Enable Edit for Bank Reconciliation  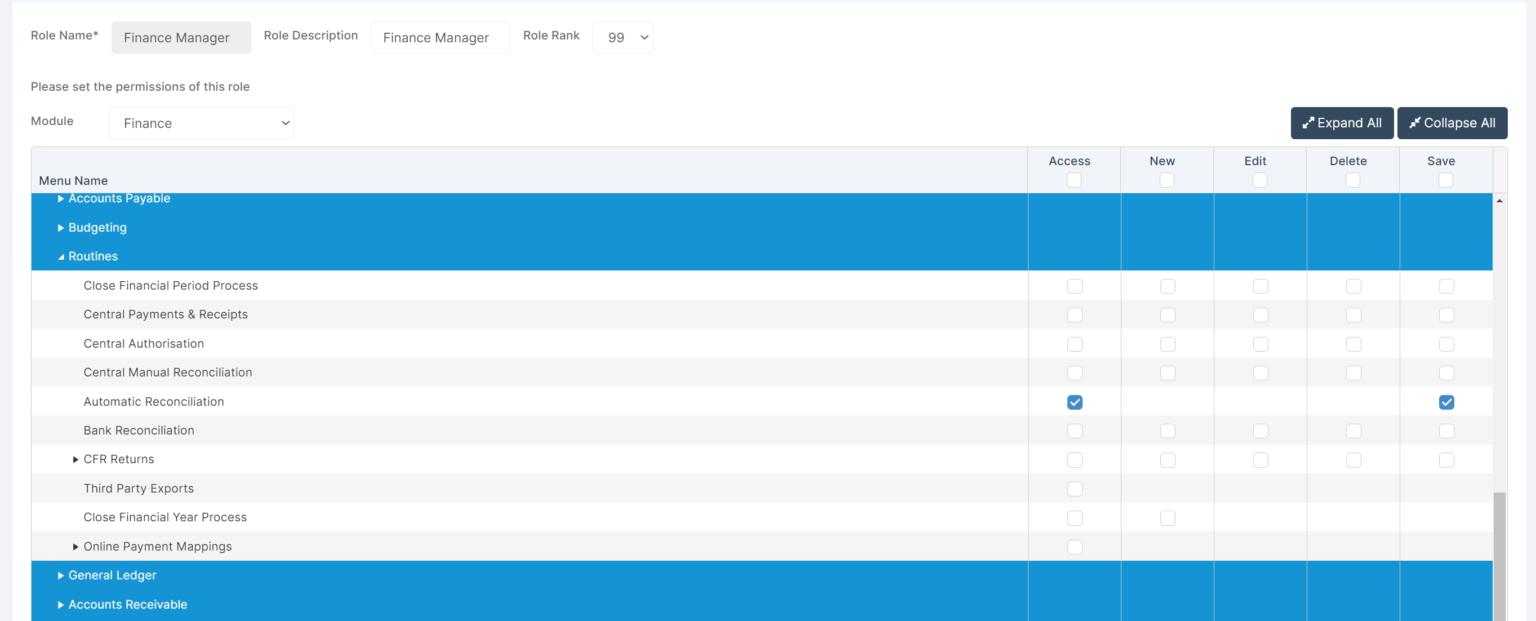pos(1260,431)
